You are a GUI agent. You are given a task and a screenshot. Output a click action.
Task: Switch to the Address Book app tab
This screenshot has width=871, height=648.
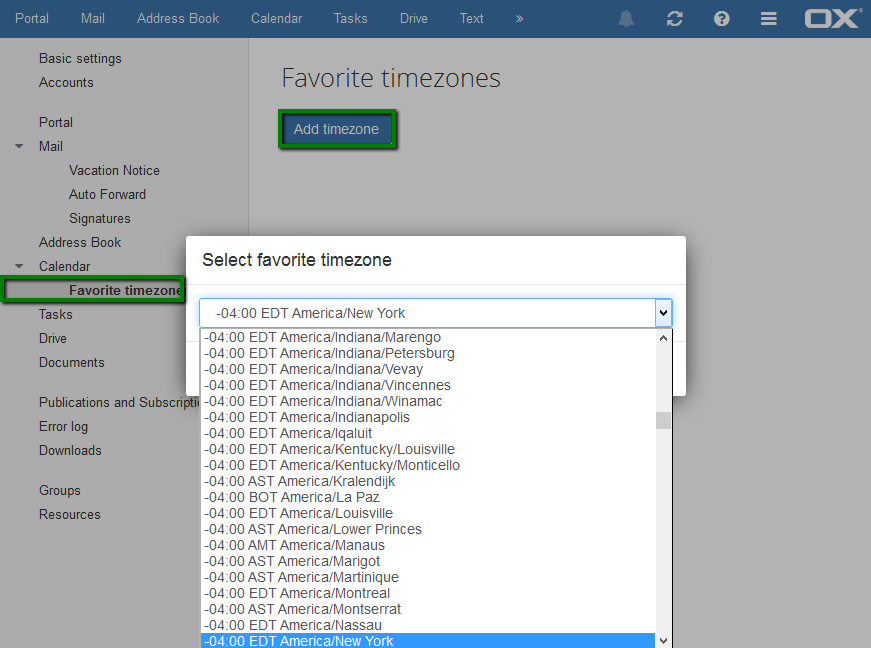(x=178, y=18)
